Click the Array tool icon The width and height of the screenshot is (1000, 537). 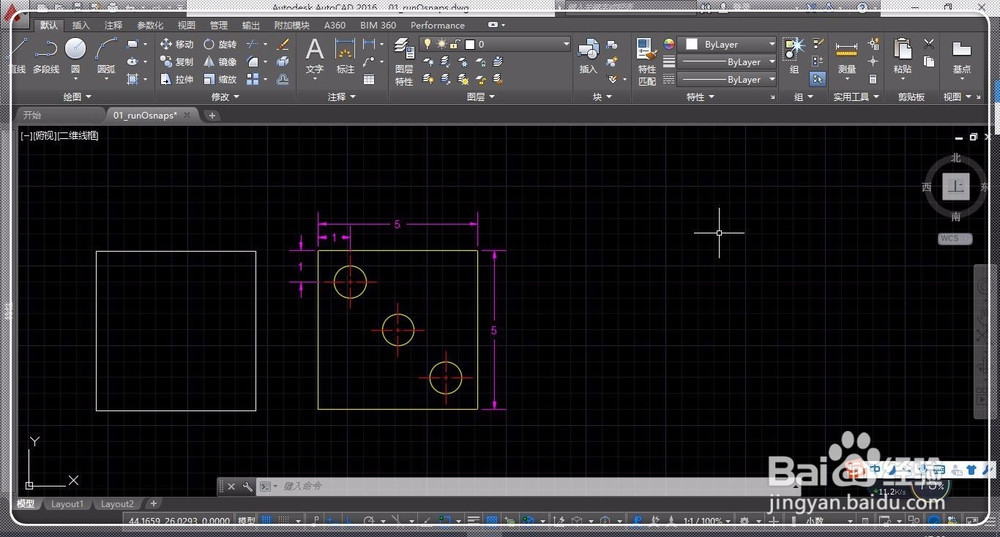(253, 79)
